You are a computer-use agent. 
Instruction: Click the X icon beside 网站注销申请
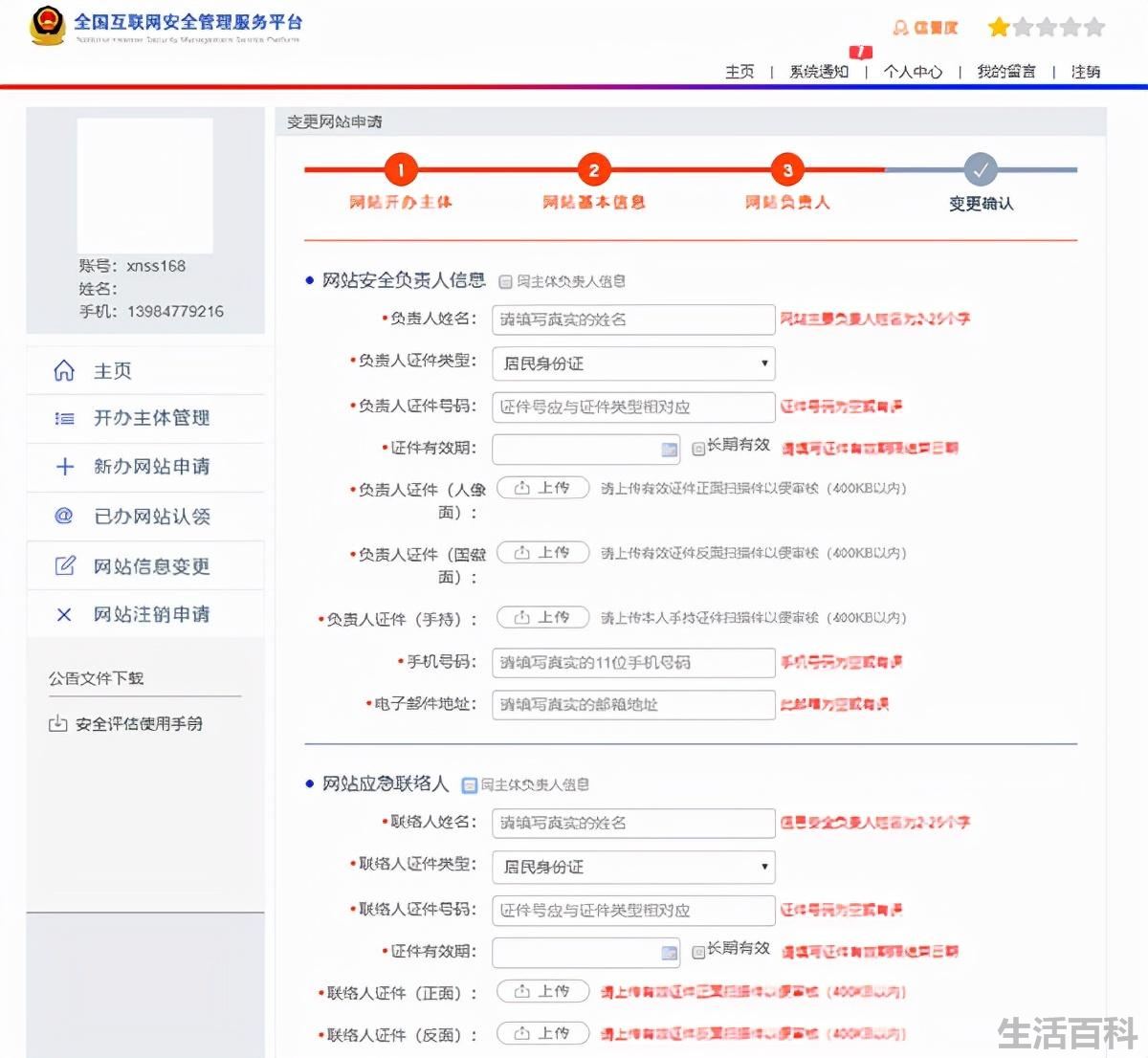pos(64,614)
